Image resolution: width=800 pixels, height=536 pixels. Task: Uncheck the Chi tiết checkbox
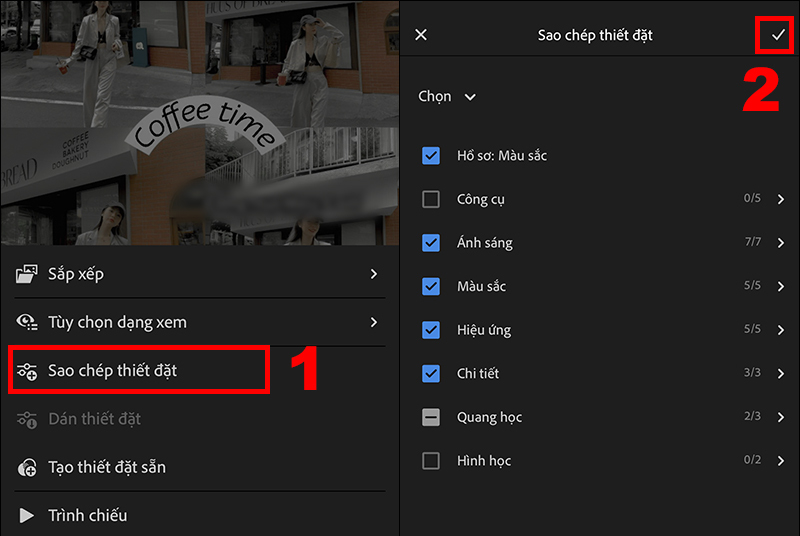431,374
